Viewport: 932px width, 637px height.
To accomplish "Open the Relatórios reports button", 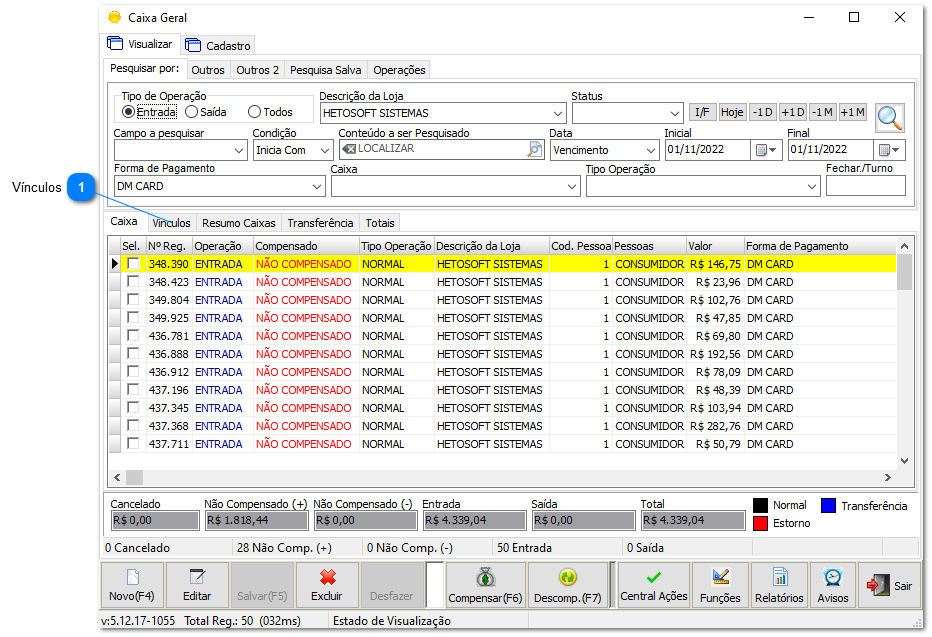I will click(x=779, y=585).
